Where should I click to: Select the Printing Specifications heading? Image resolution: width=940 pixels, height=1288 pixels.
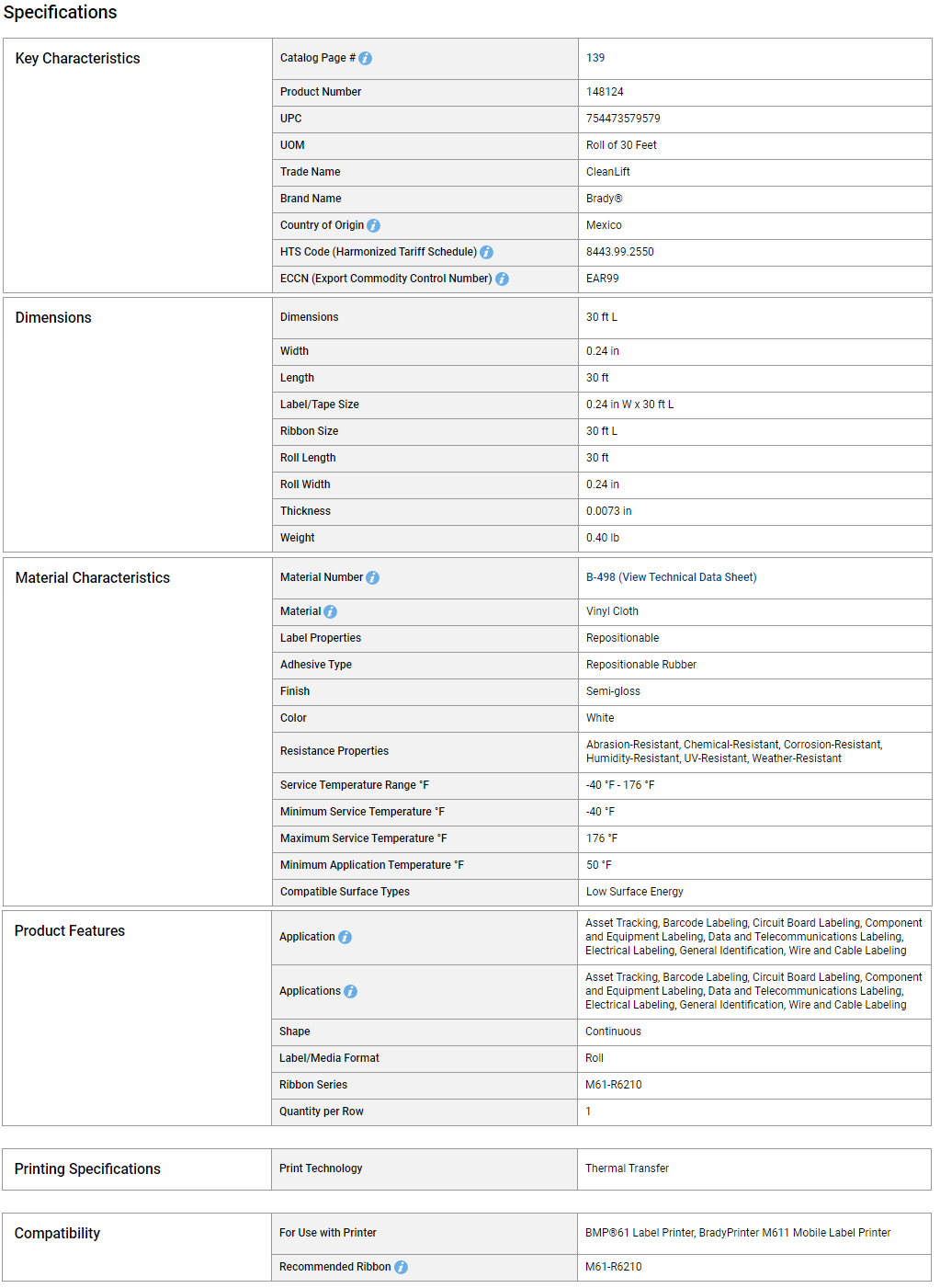tap(87, 1169)
